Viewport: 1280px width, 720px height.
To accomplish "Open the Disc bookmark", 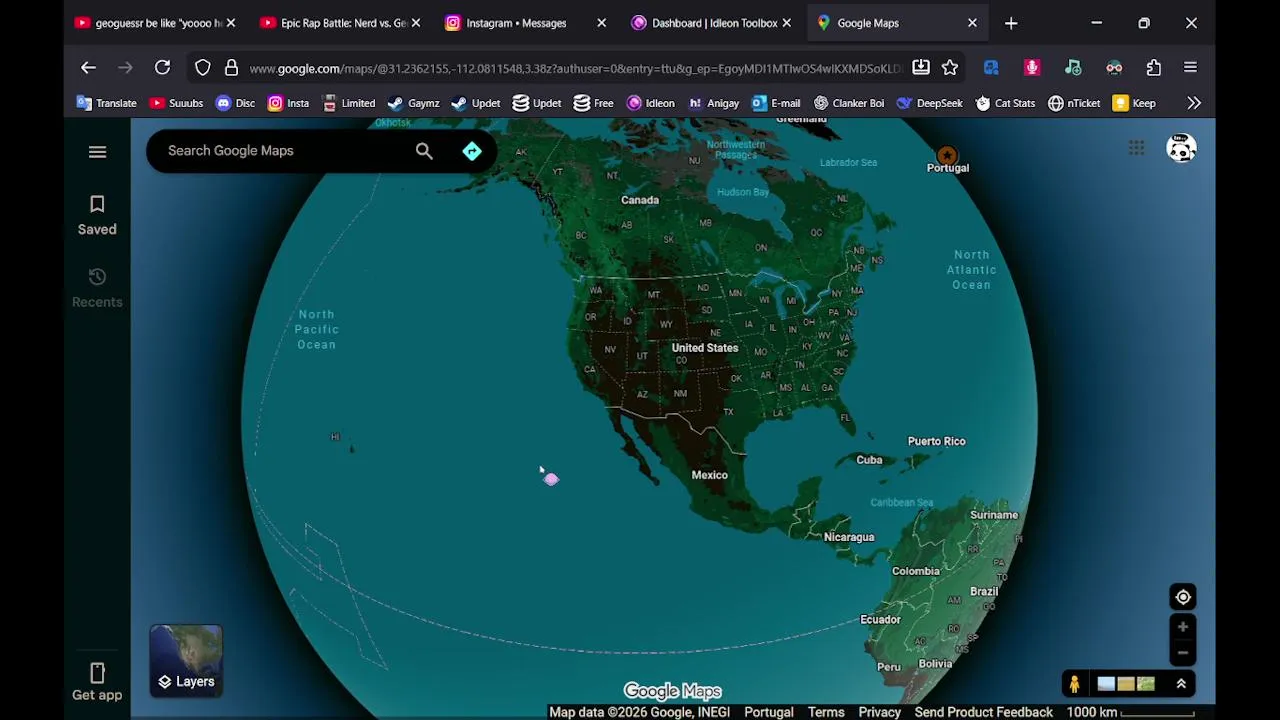I will (x=235, y=103).
